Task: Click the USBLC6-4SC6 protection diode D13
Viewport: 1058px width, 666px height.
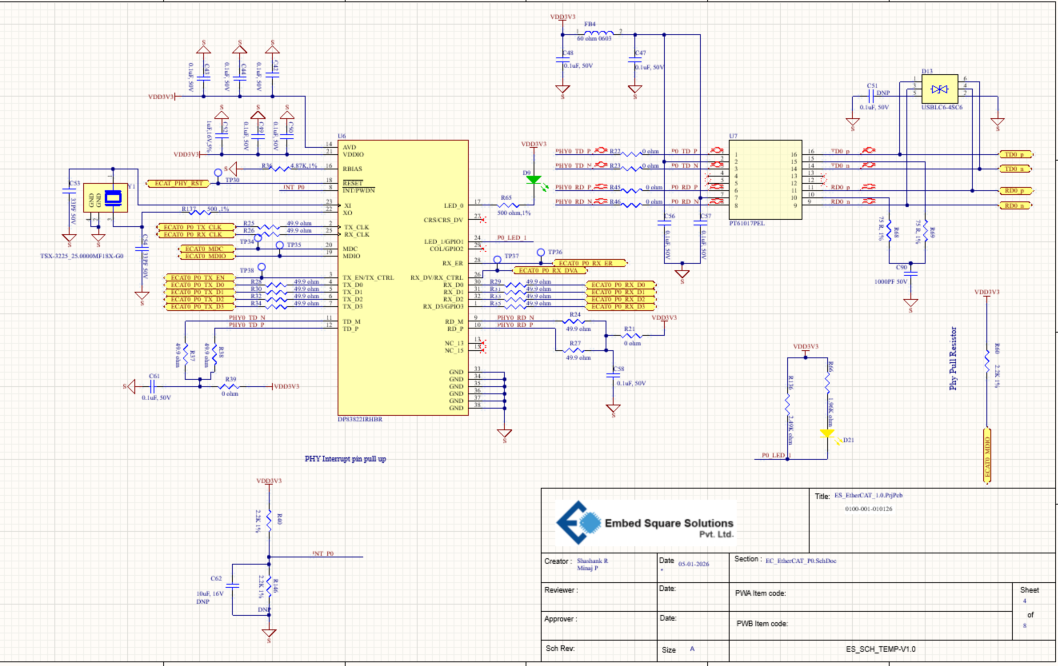Action: tap(940, 89)
